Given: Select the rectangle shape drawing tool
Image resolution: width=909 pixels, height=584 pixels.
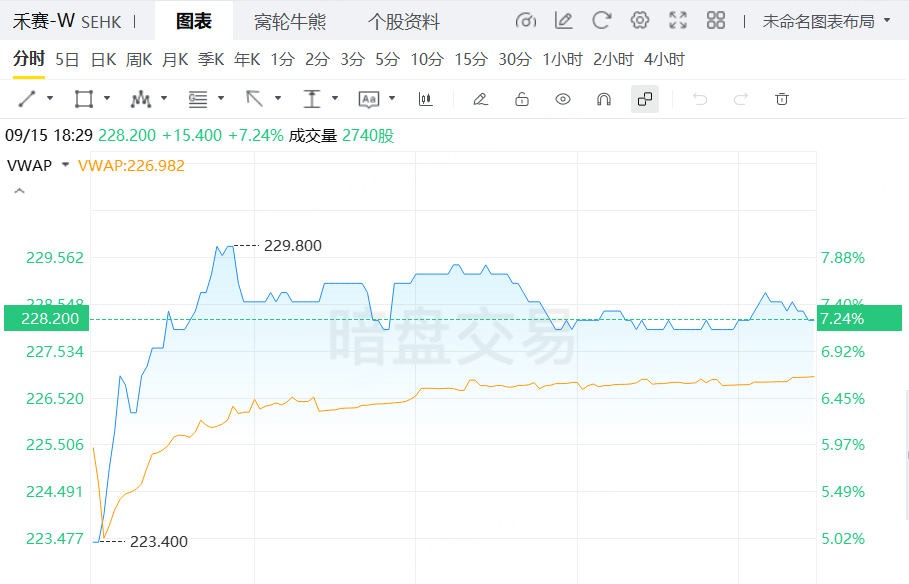Looking at the screenshot, I should click(x=84, y=99).
